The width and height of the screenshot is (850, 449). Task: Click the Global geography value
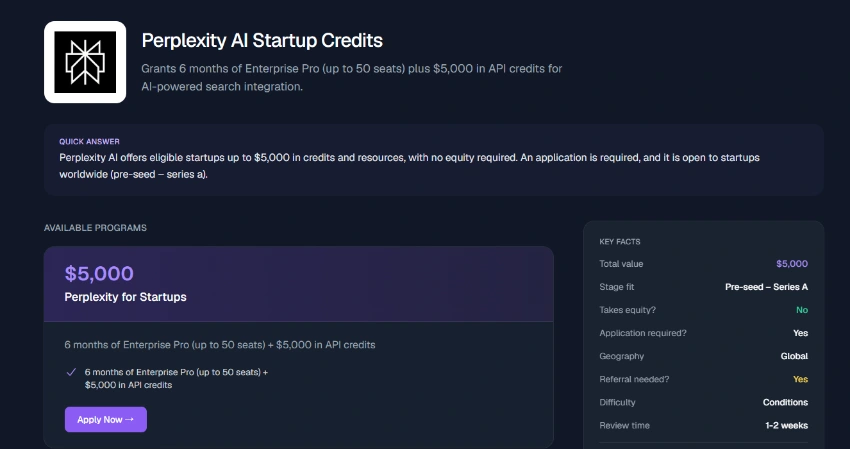point(794,356)
